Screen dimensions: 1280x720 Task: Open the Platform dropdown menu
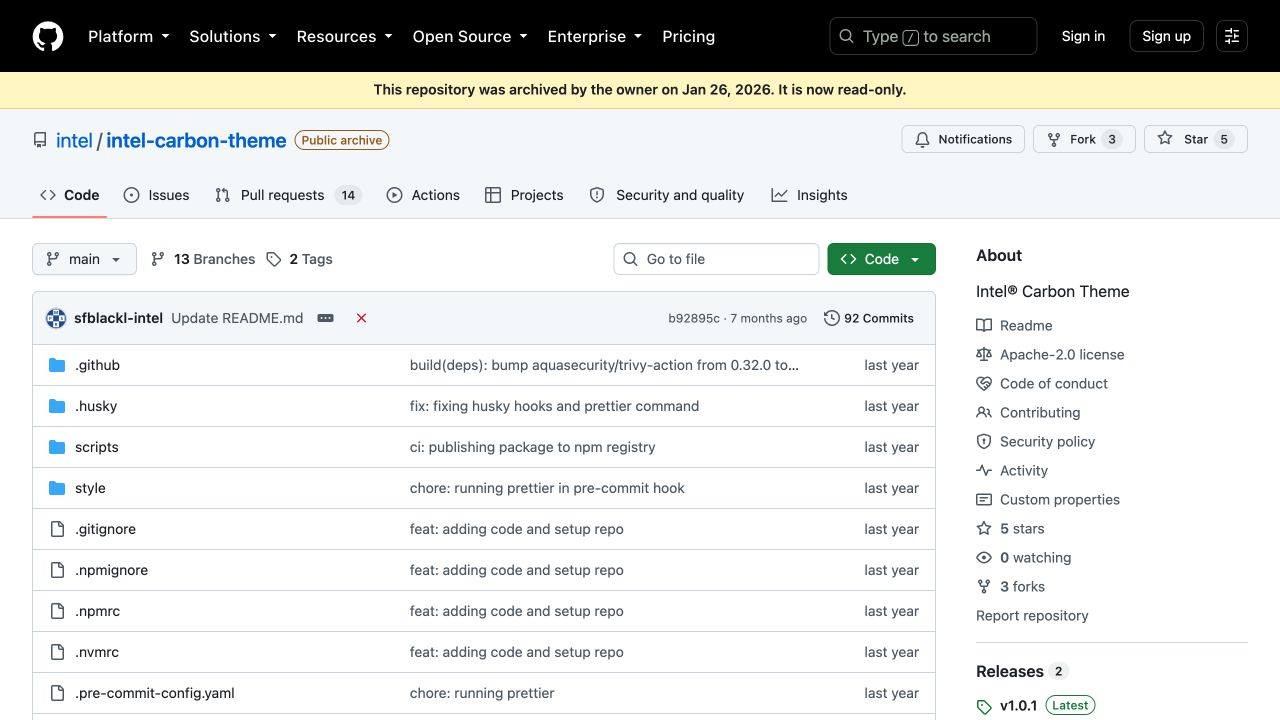[129, 36]
